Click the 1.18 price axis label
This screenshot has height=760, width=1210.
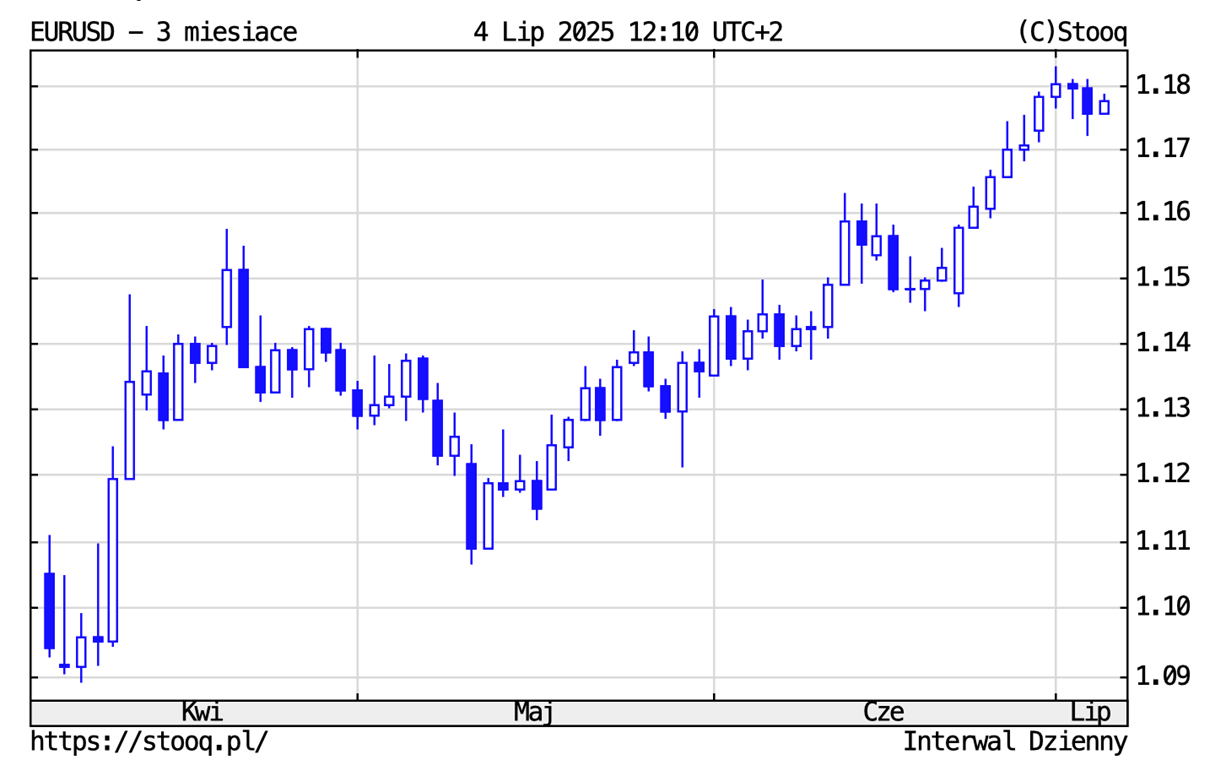(1164, 86)
